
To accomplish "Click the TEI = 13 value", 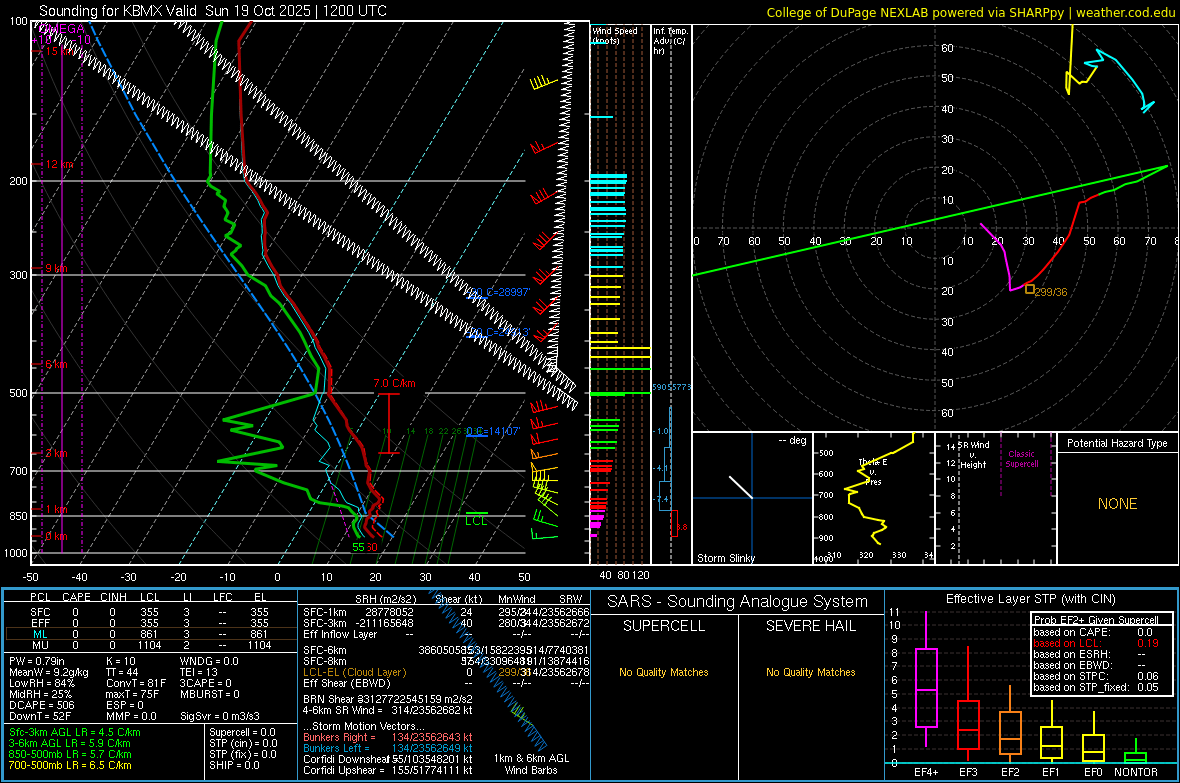I will click(199, 672).
